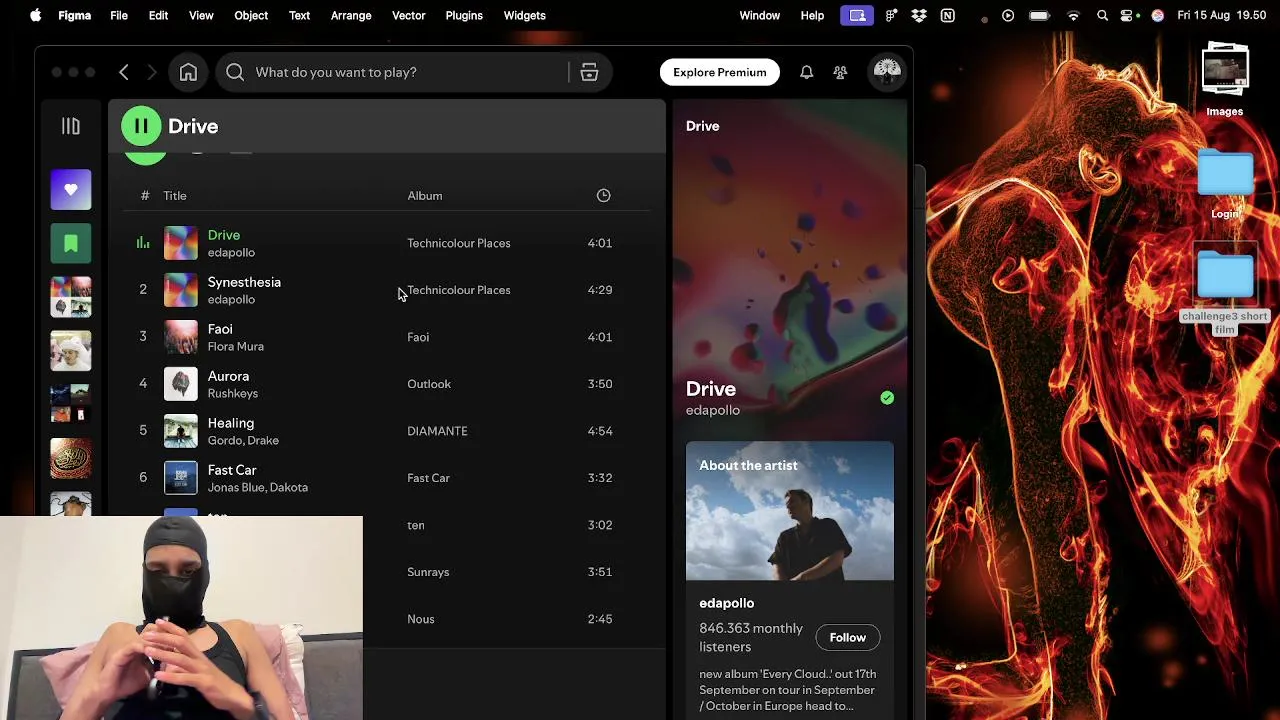
Task: Open the Edit menu
Action: pos(158,15)
